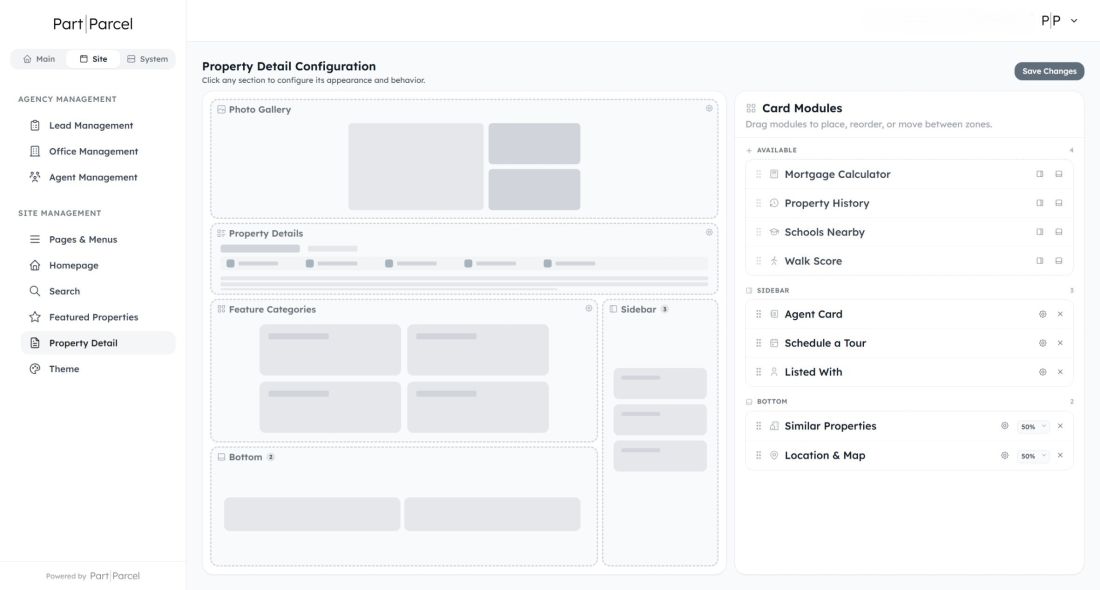Screen dimensions: 1100x590
Task: Open Feature Categories settings gear icon
Action: (589, 308)
